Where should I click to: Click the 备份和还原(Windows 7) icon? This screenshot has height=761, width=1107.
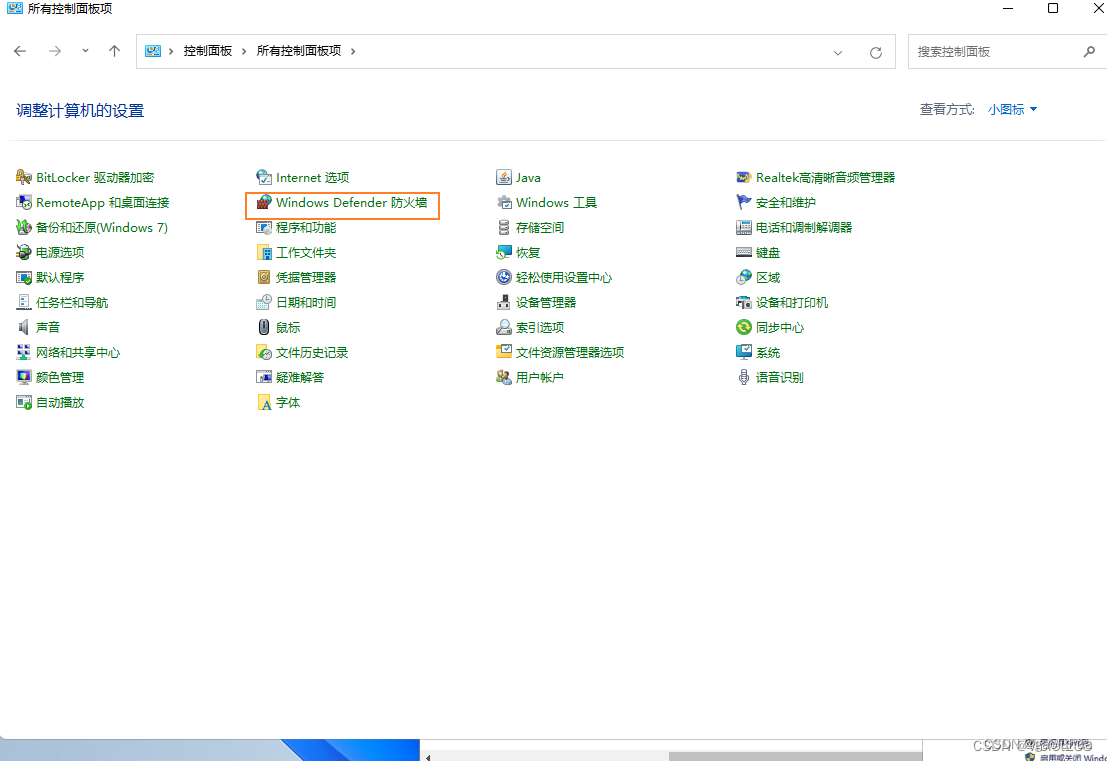23,227
